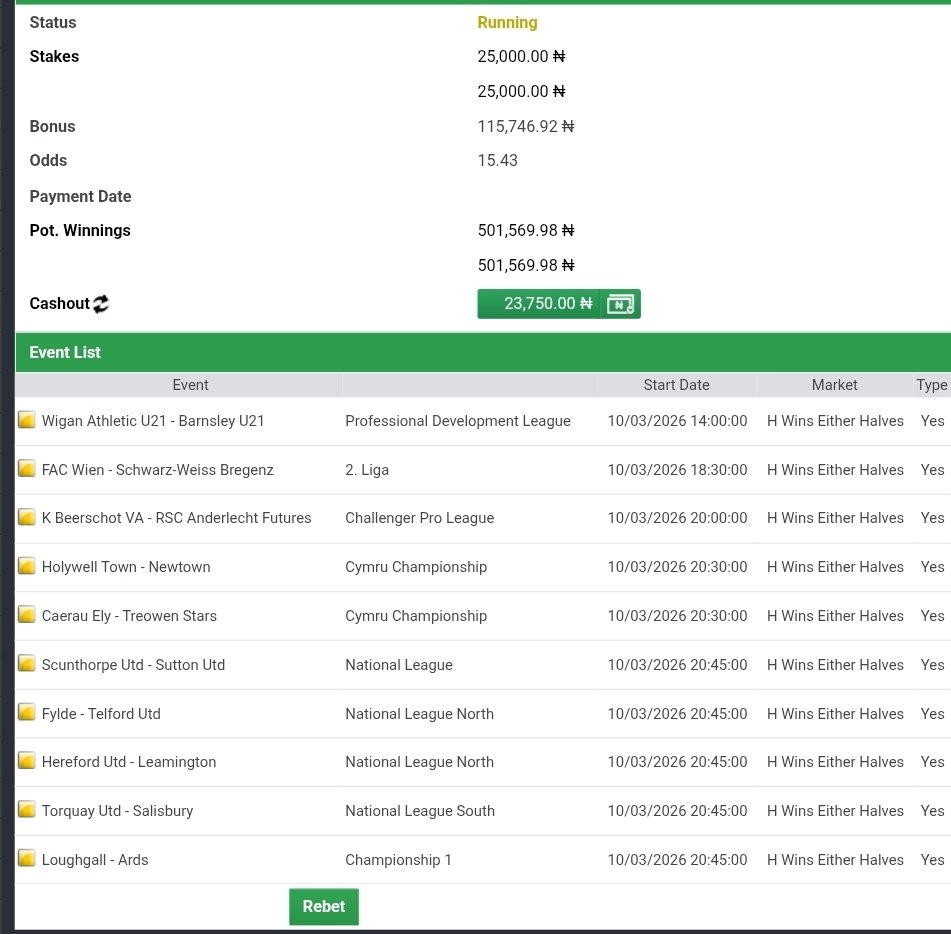Screen dimensions: 951x934
Task: Click start date 10/03/2026 20:00:00
Action: coord(677,518)
